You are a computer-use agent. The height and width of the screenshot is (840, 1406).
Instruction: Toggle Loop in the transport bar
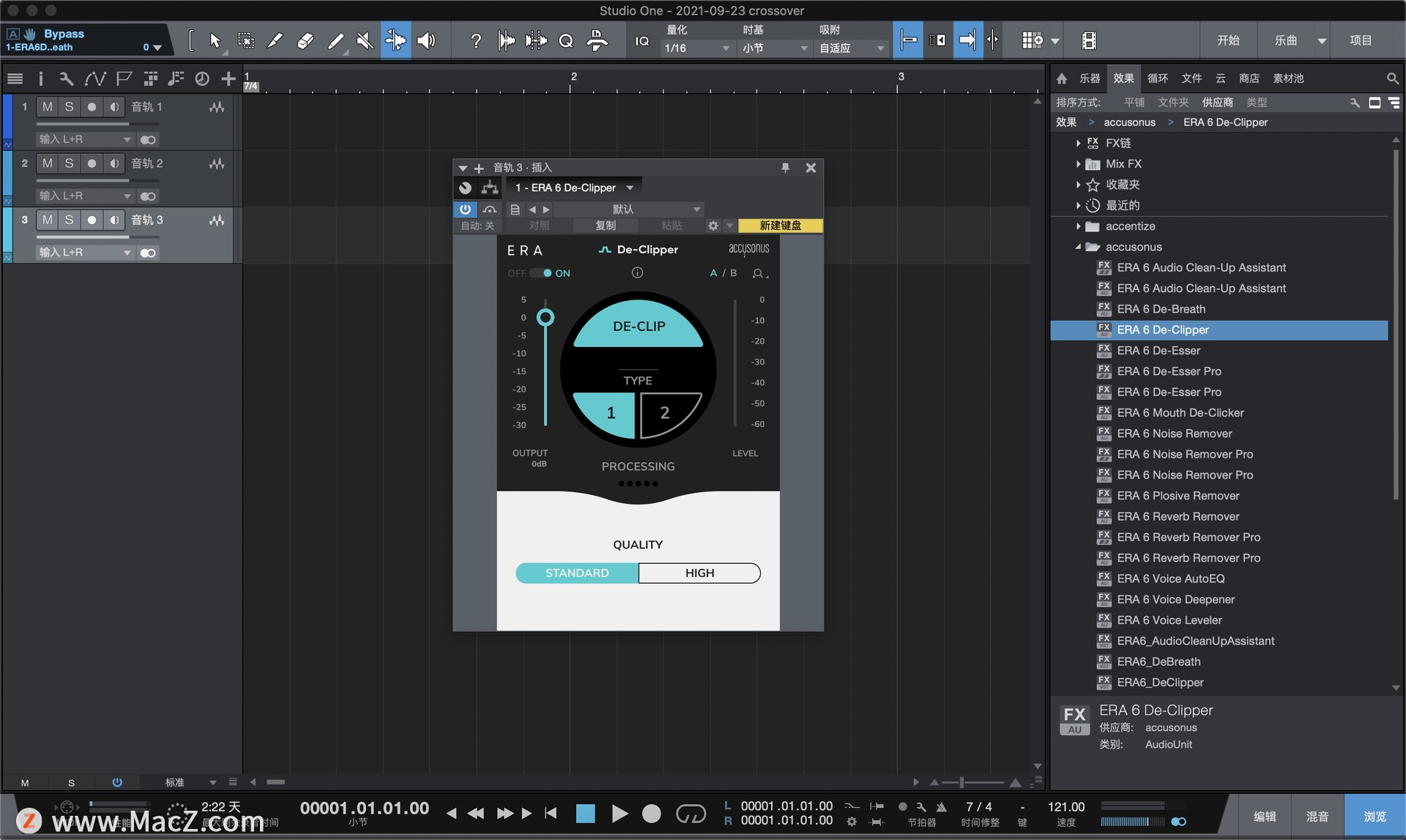690,814
